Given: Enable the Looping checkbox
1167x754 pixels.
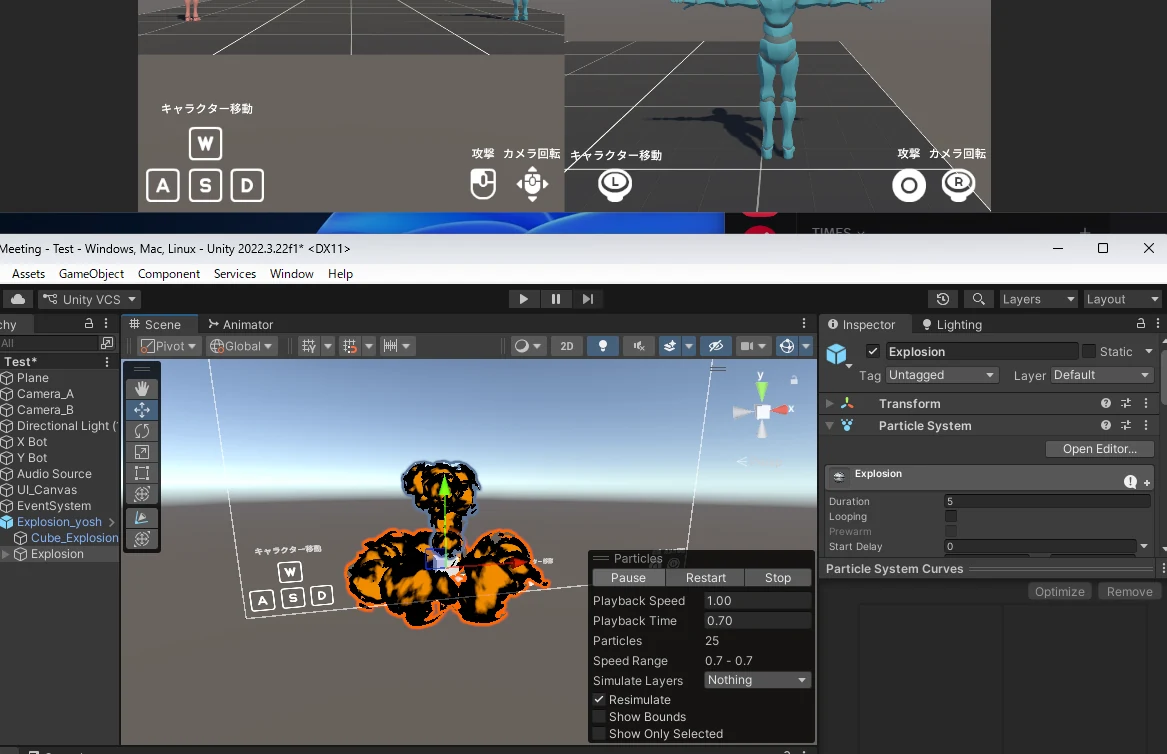Looking at the screenshot, I should tap(951, 517).
